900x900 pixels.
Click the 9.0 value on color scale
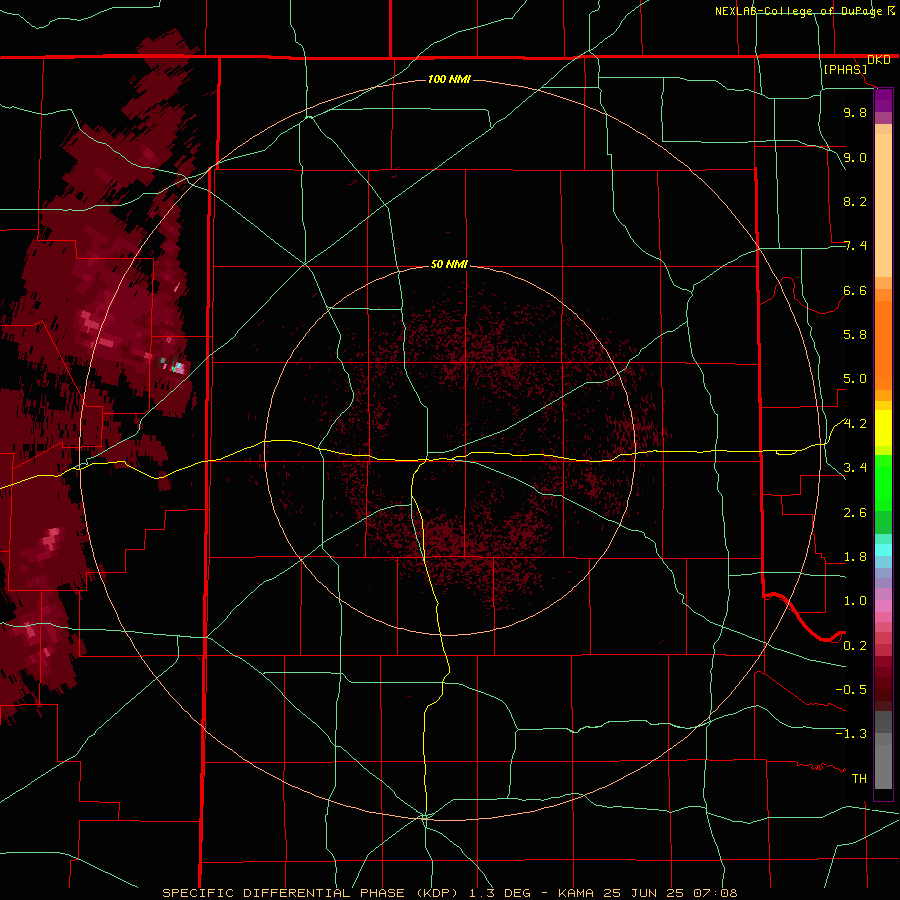855,157
